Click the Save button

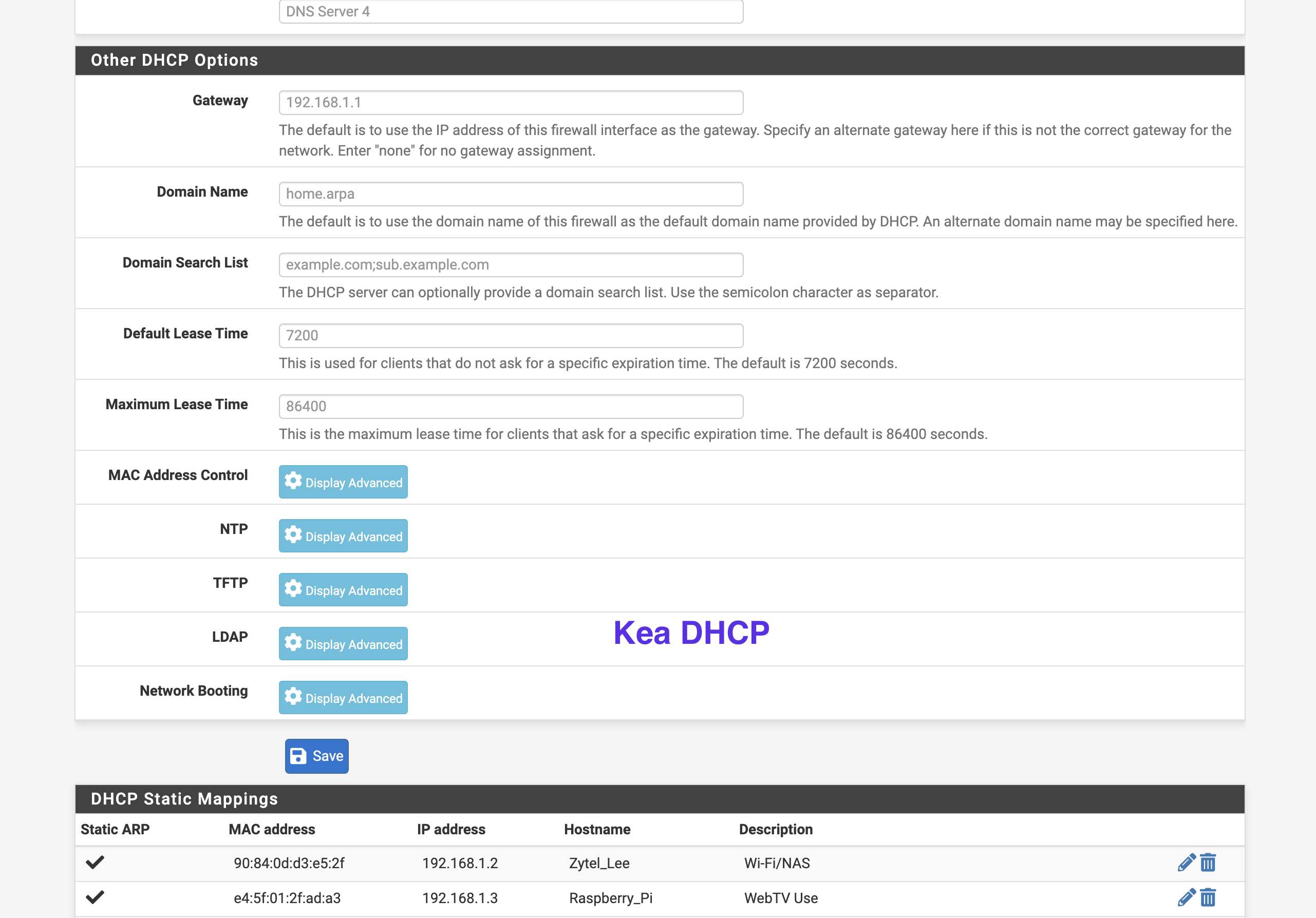(316, 756)
